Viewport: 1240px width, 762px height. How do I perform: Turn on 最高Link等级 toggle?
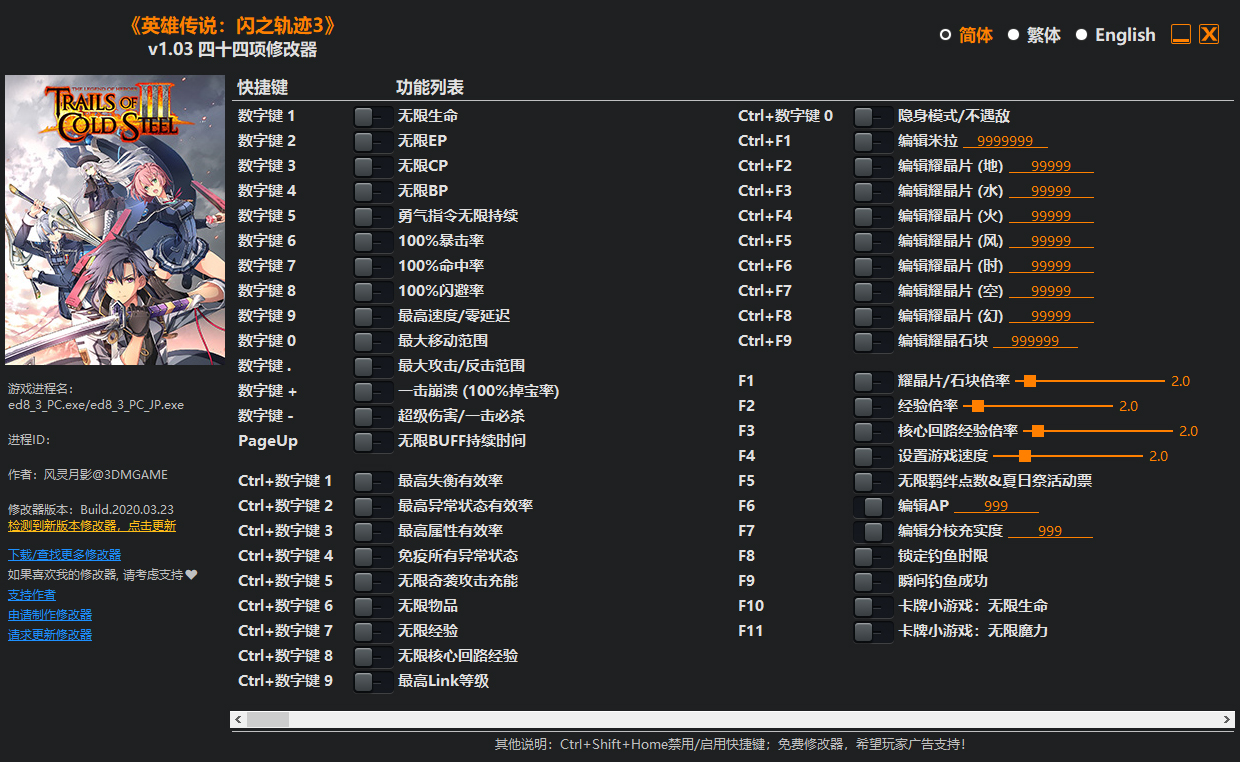(373, 681)
